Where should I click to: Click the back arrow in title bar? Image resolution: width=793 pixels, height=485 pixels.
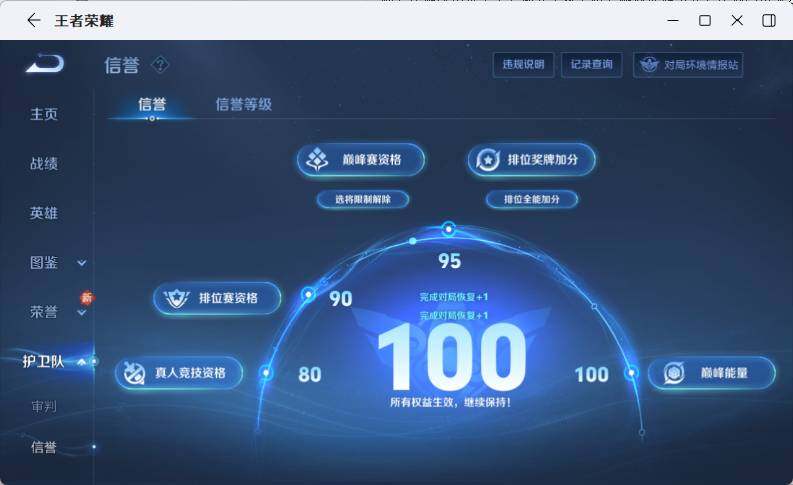point(34,20)
